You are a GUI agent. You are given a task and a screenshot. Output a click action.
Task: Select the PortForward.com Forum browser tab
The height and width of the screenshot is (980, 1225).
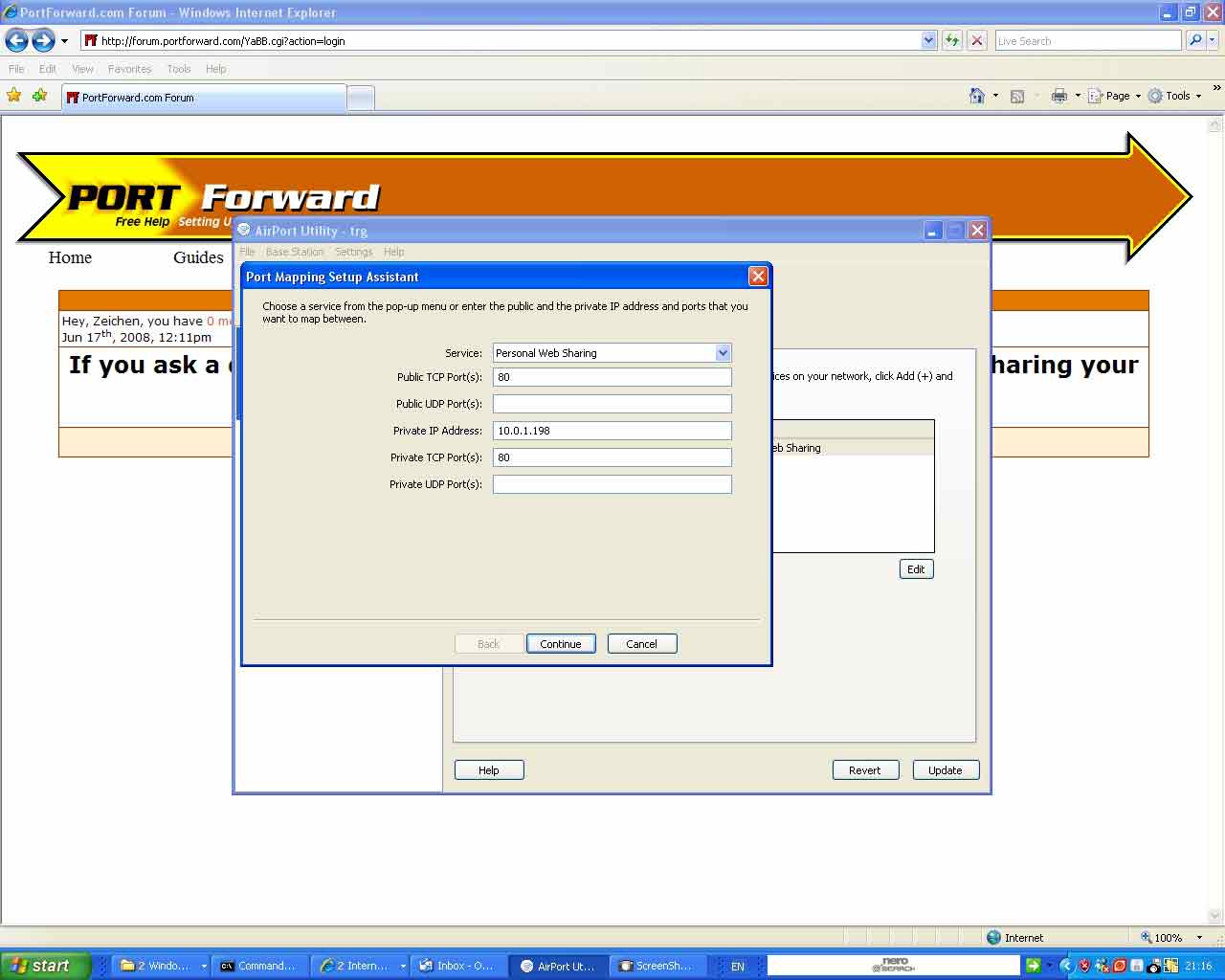(x=204, y=98)
